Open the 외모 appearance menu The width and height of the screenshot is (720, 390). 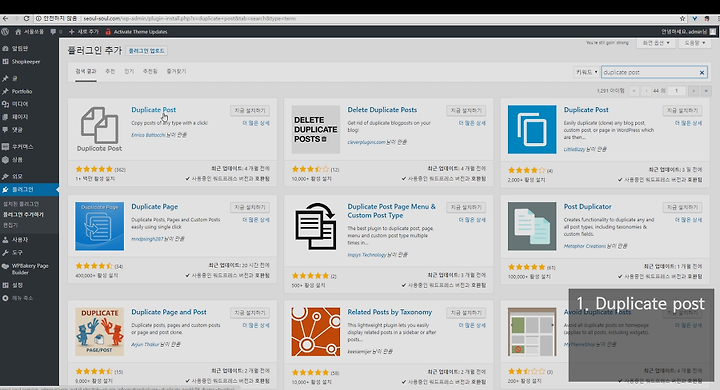[17, 176]
